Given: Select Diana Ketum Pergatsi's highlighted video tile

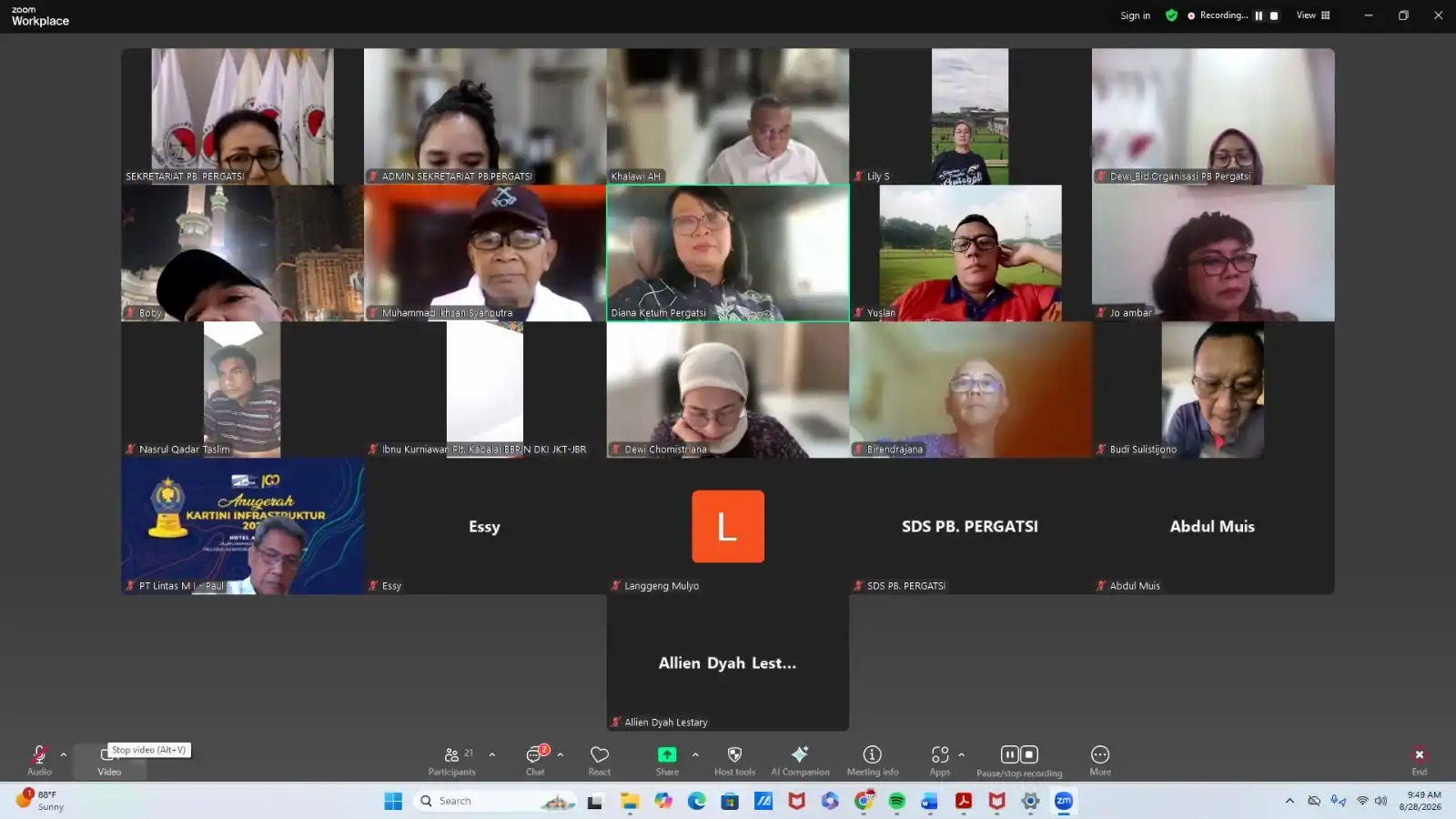Looking at the screenshot, I should pos(728,253).
